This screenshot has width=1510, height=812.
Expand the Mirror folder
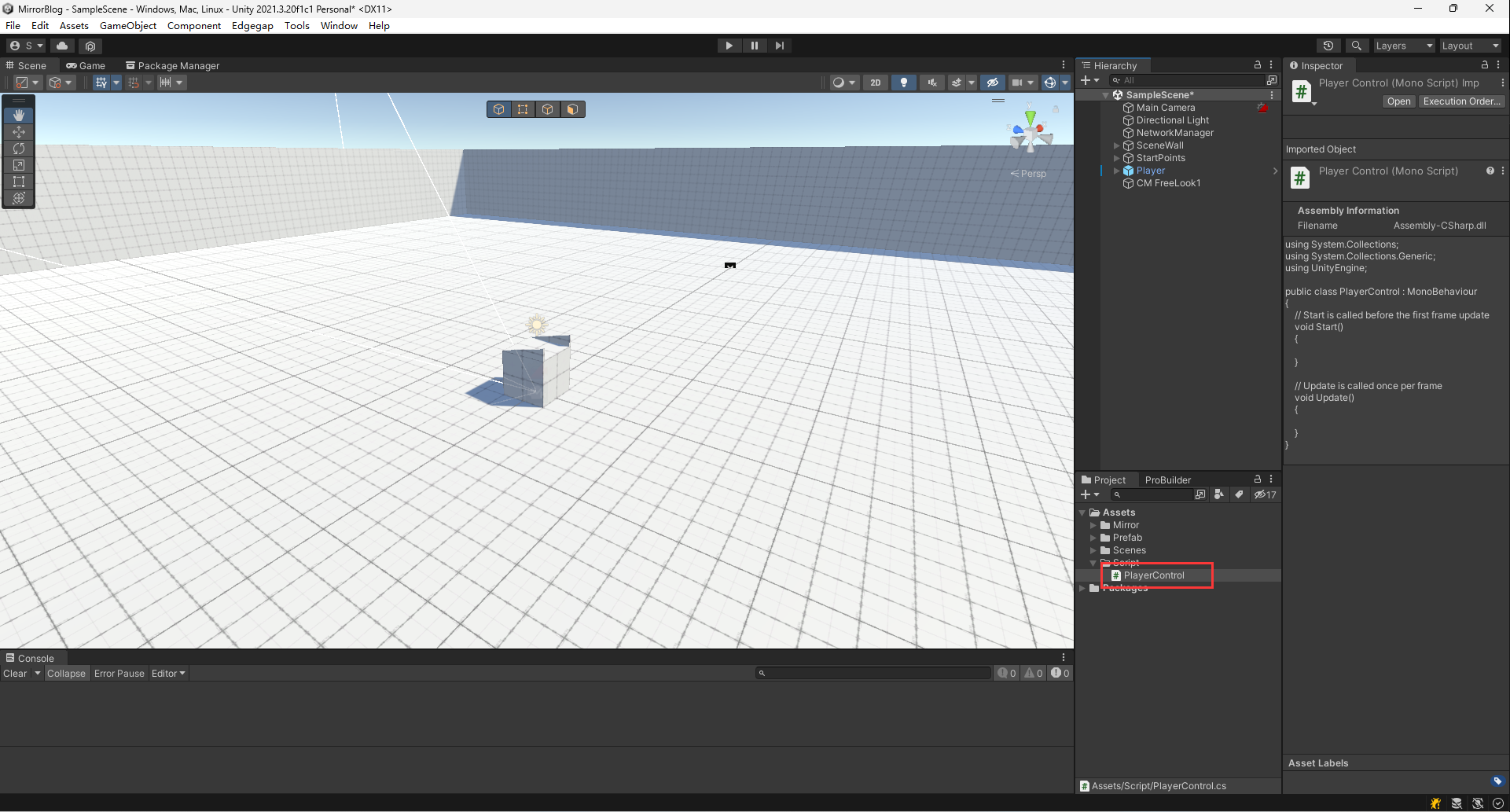click(x=1093, y=525)
